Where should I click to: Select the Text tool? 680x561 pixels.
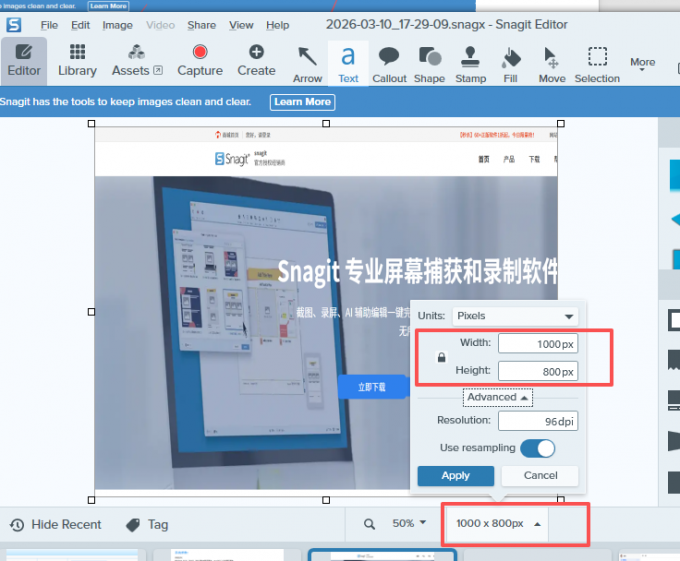(x=348, y=61)
